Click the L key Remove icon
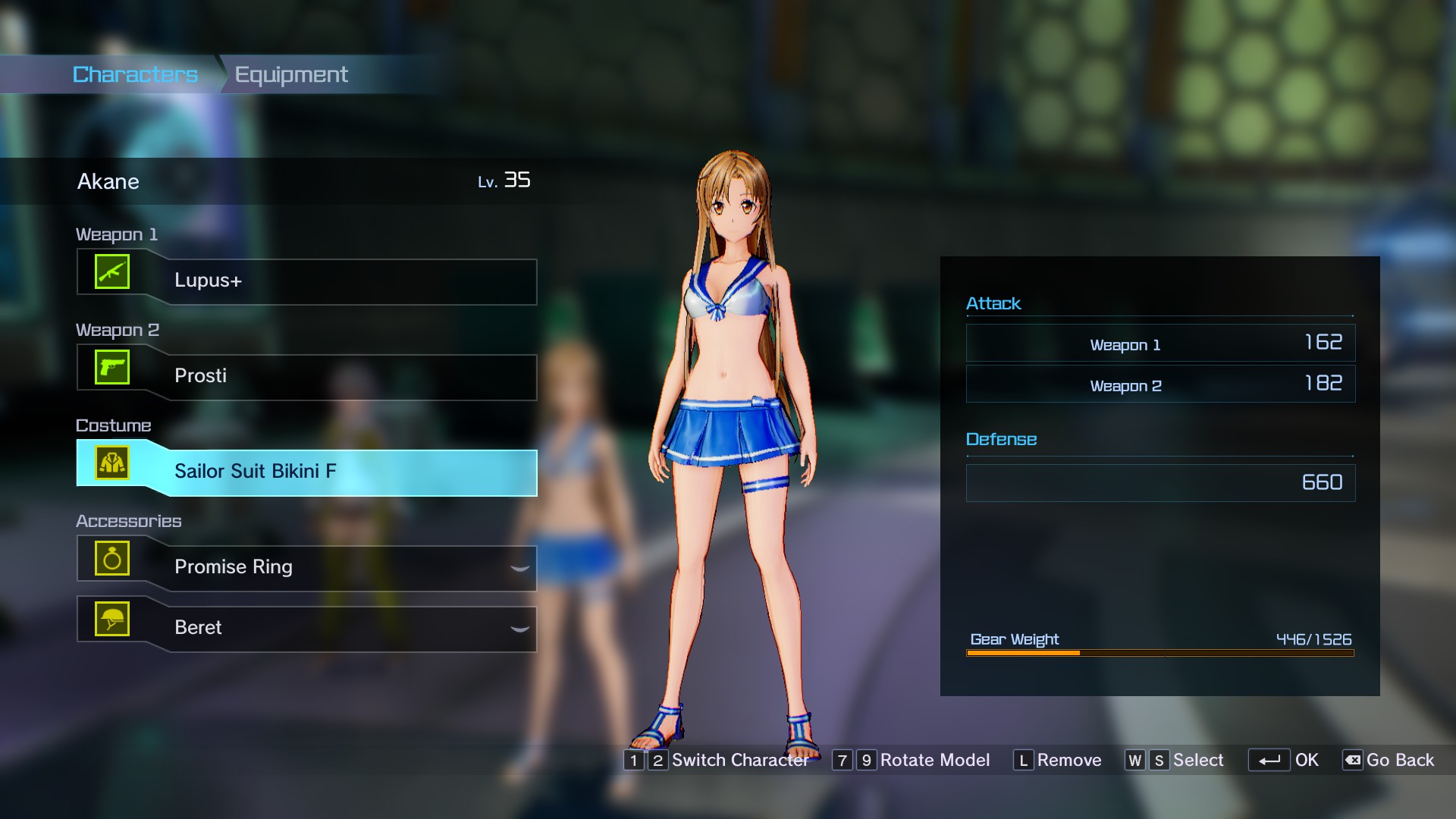 point(1023,760)
